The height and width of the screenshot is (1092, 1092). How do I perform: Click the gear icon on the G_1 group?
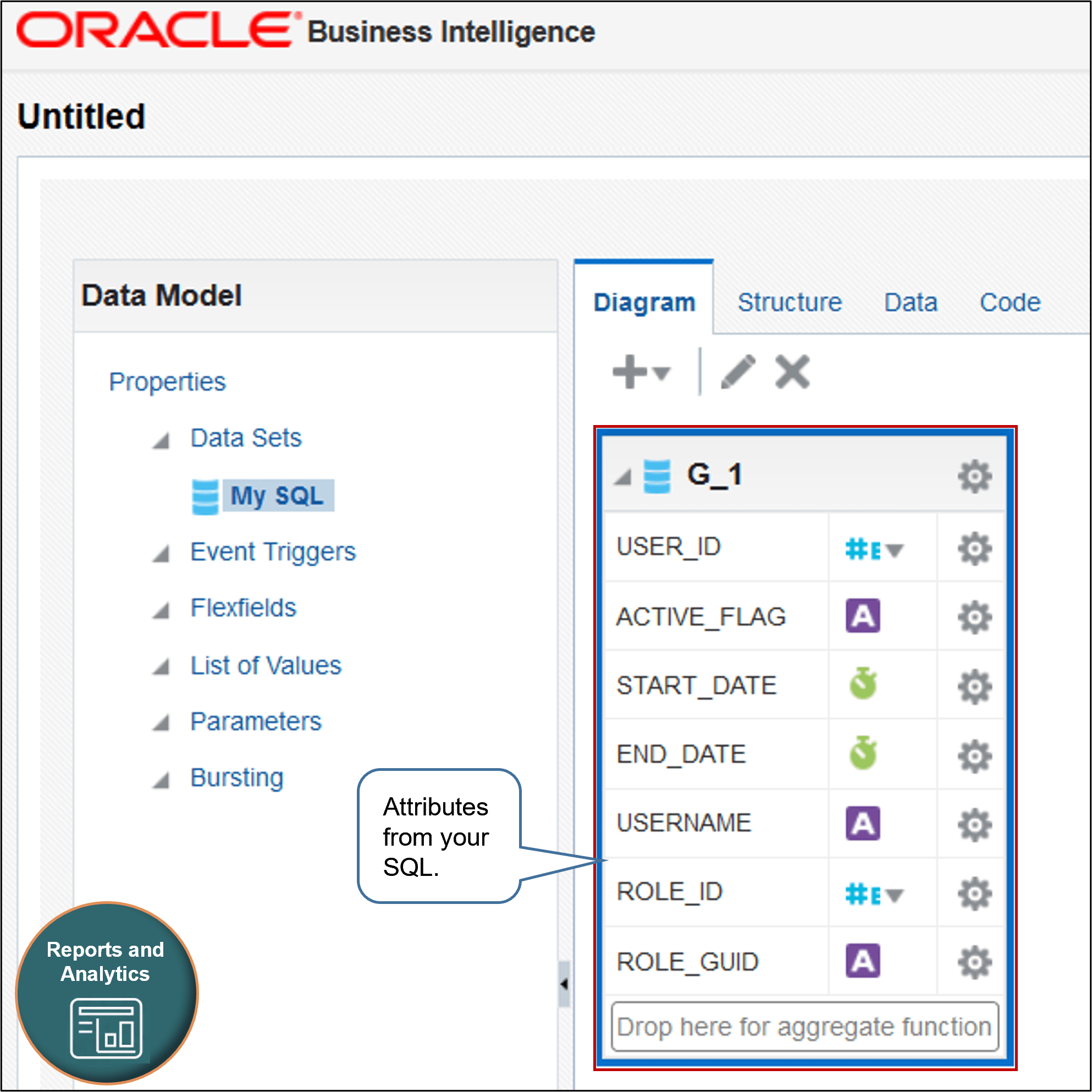973,476
